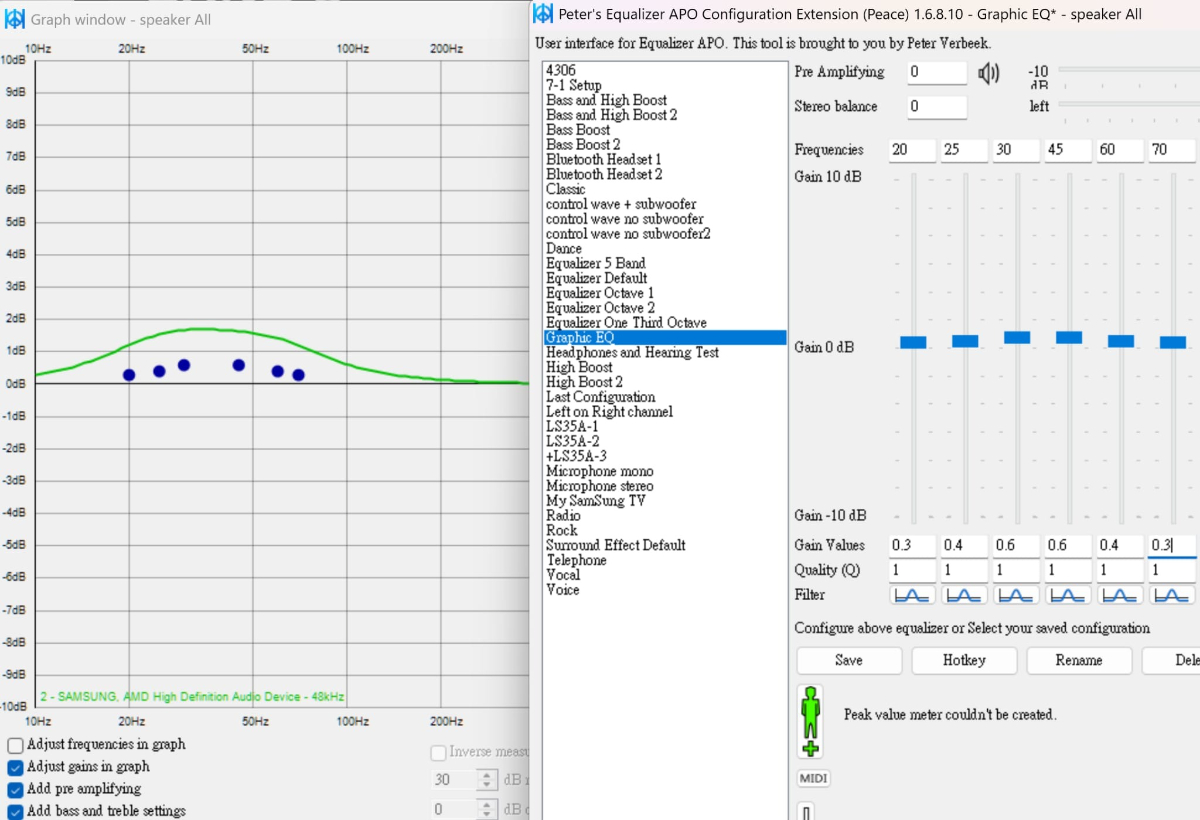Select Bluetooth Headset 1 configuration
This screenshot has height=820, width=1200.
(604, 160)
